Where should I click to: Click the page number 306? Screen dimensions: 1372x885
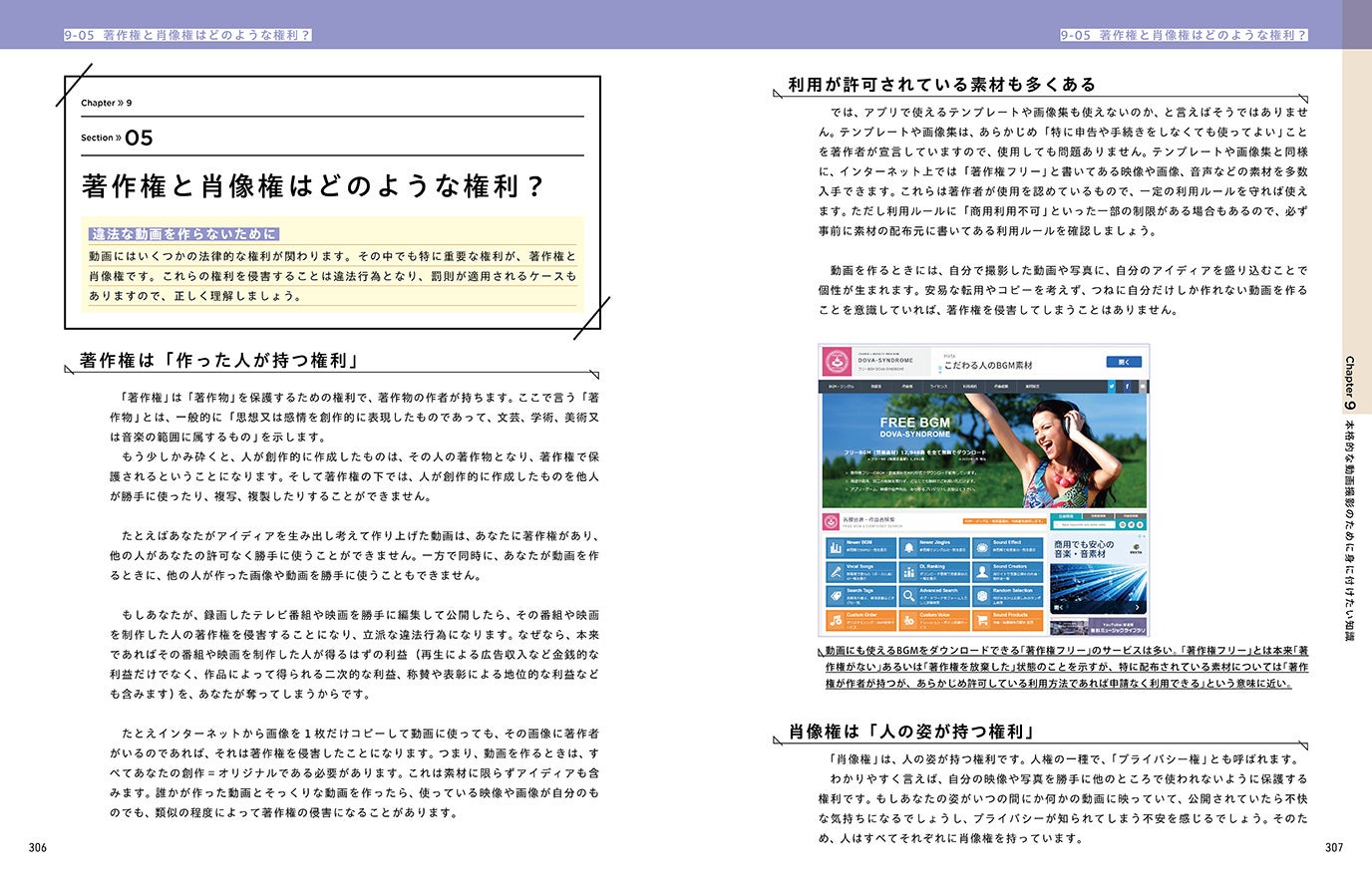(x=38, y=848)
